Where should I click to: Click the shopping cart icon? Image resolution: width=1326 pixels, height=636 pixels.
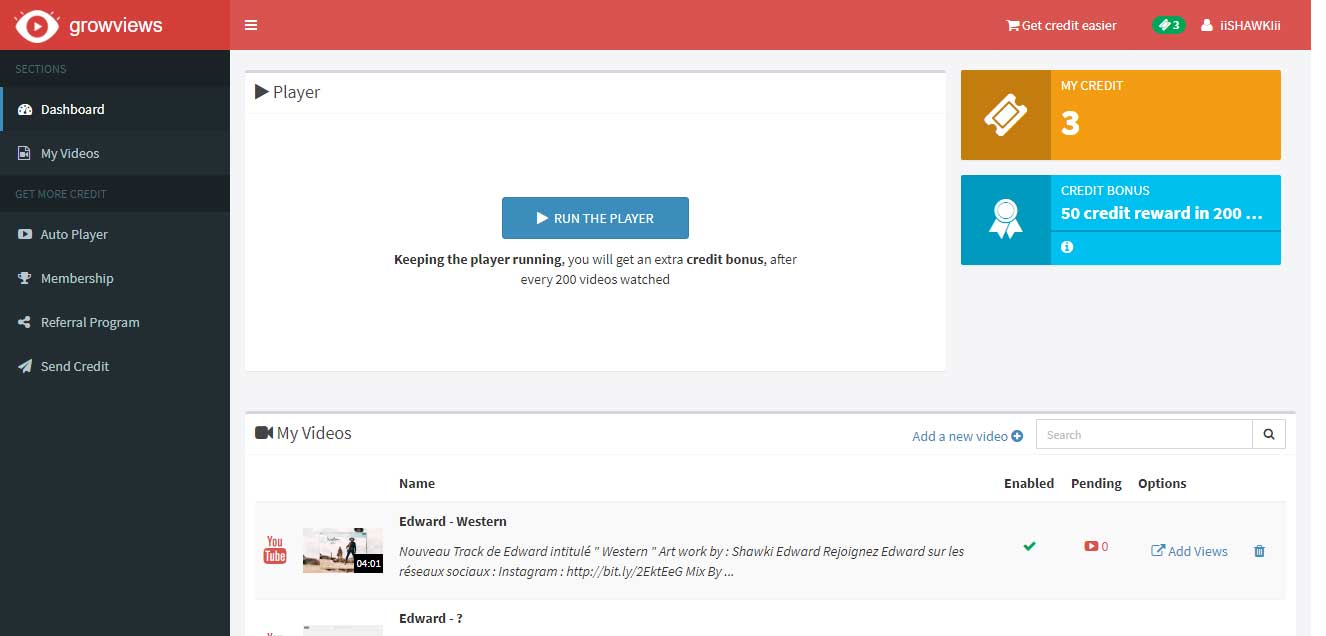1012,25
